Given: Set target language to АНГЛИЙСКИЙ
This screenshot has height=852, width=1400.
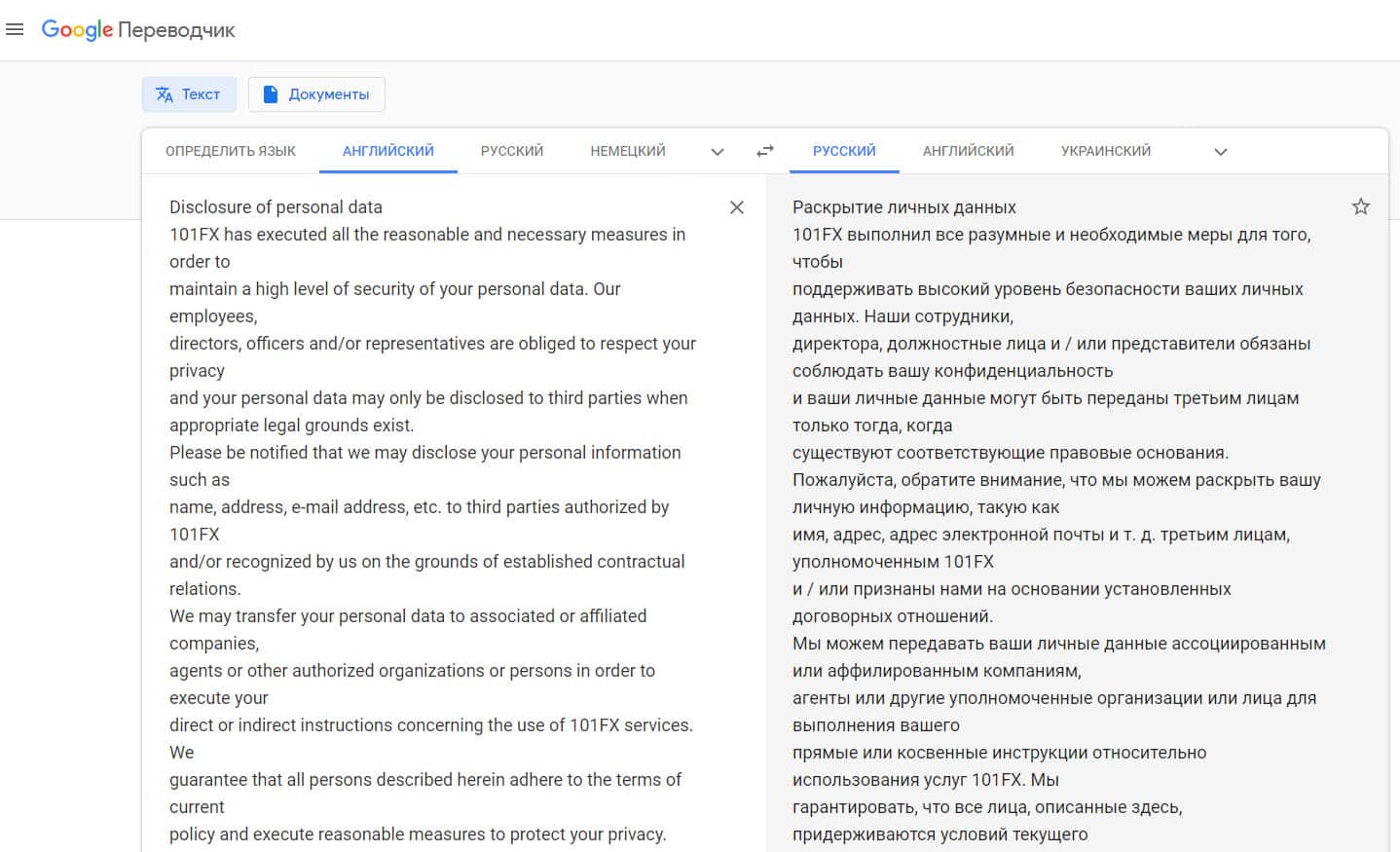Looking at the screenshot, I should tap(968, 151).
